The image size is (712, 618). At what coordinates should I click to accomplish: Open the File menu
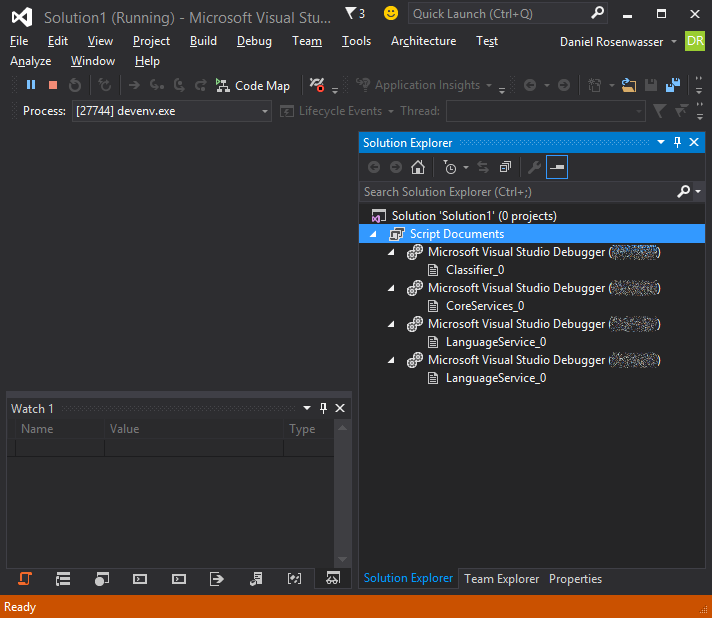19,41
